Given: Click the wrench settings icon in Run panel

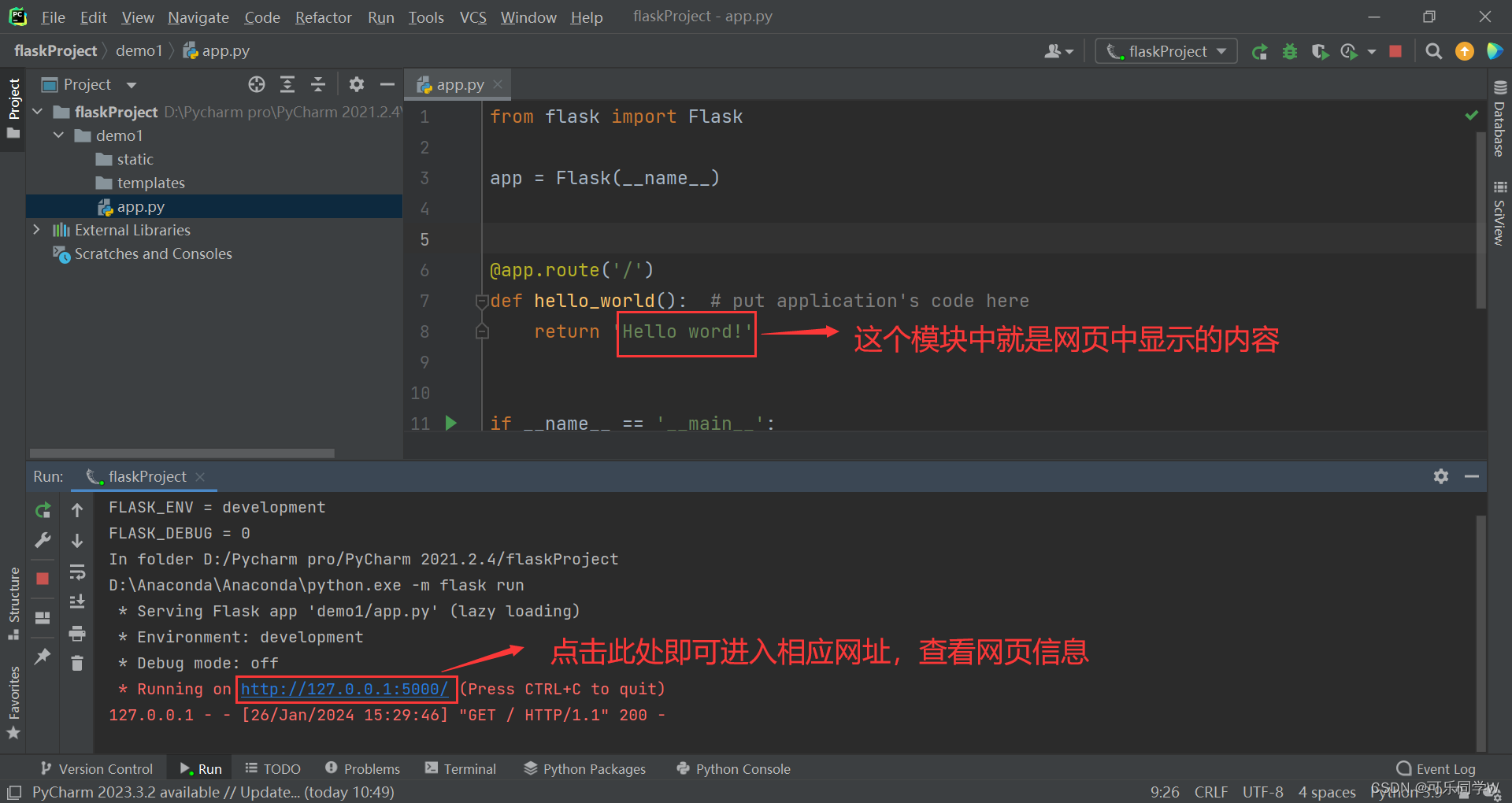Looking at the screenshot, I should pos(43,540).
